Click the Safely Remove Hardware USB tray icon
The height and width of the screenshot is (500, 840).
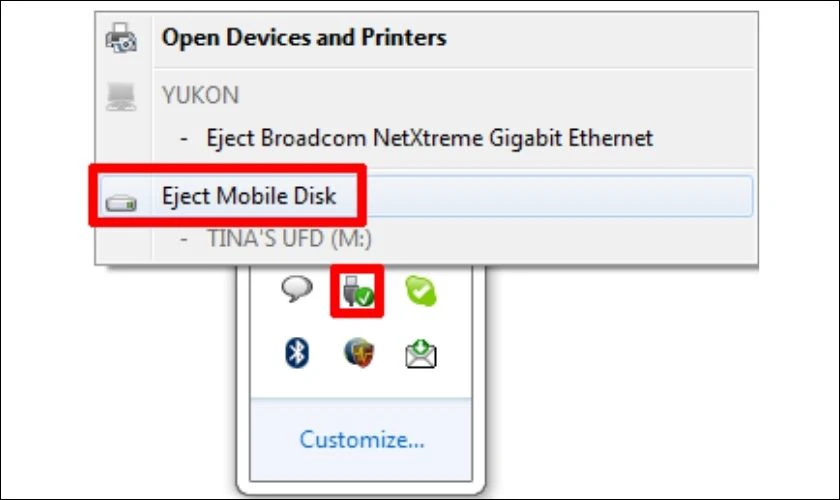pyautogui.click(x=356, y=291)
